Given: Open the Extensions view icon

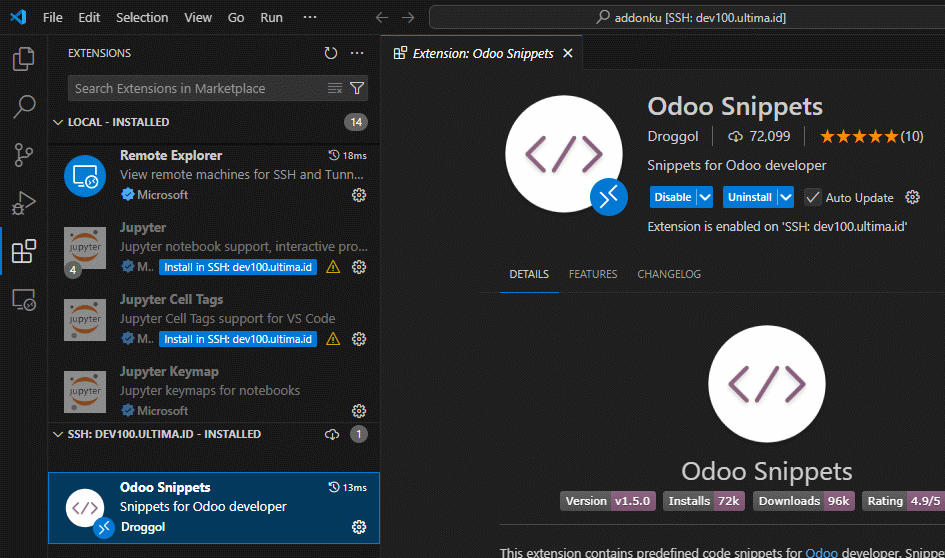Looking at the screenshot, I should click(24, 251).
